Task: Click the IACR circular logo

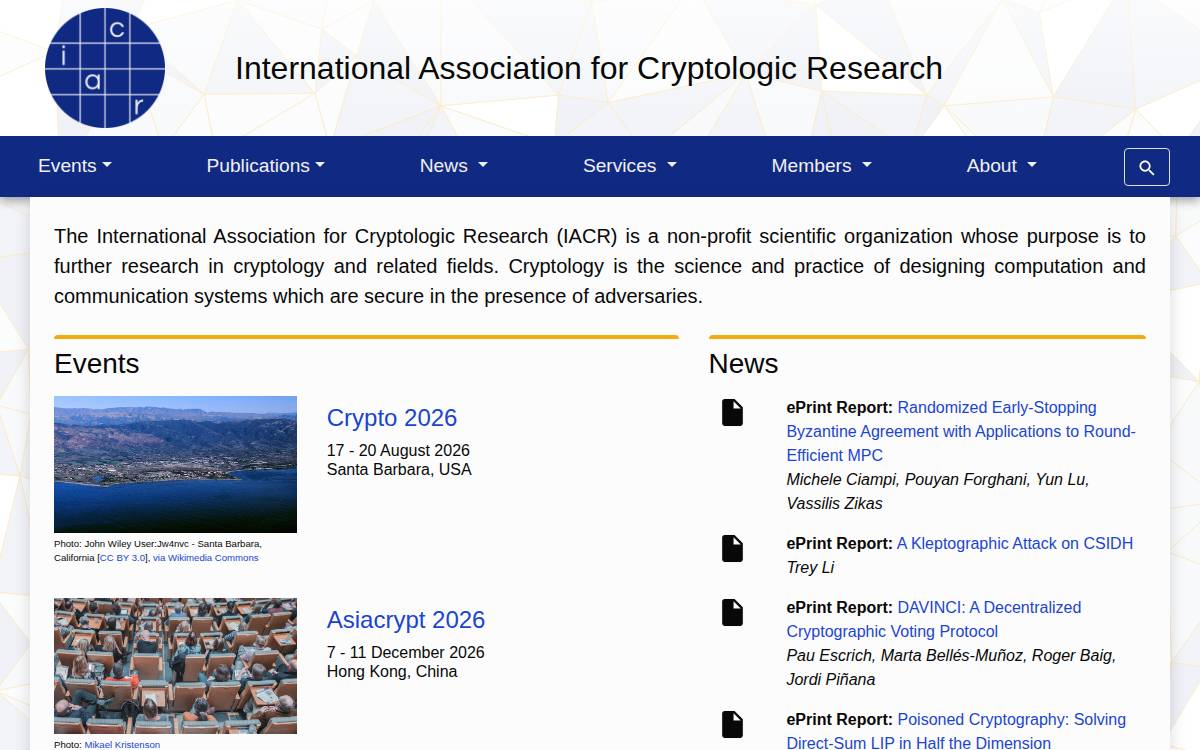Action: coord(105,68)
